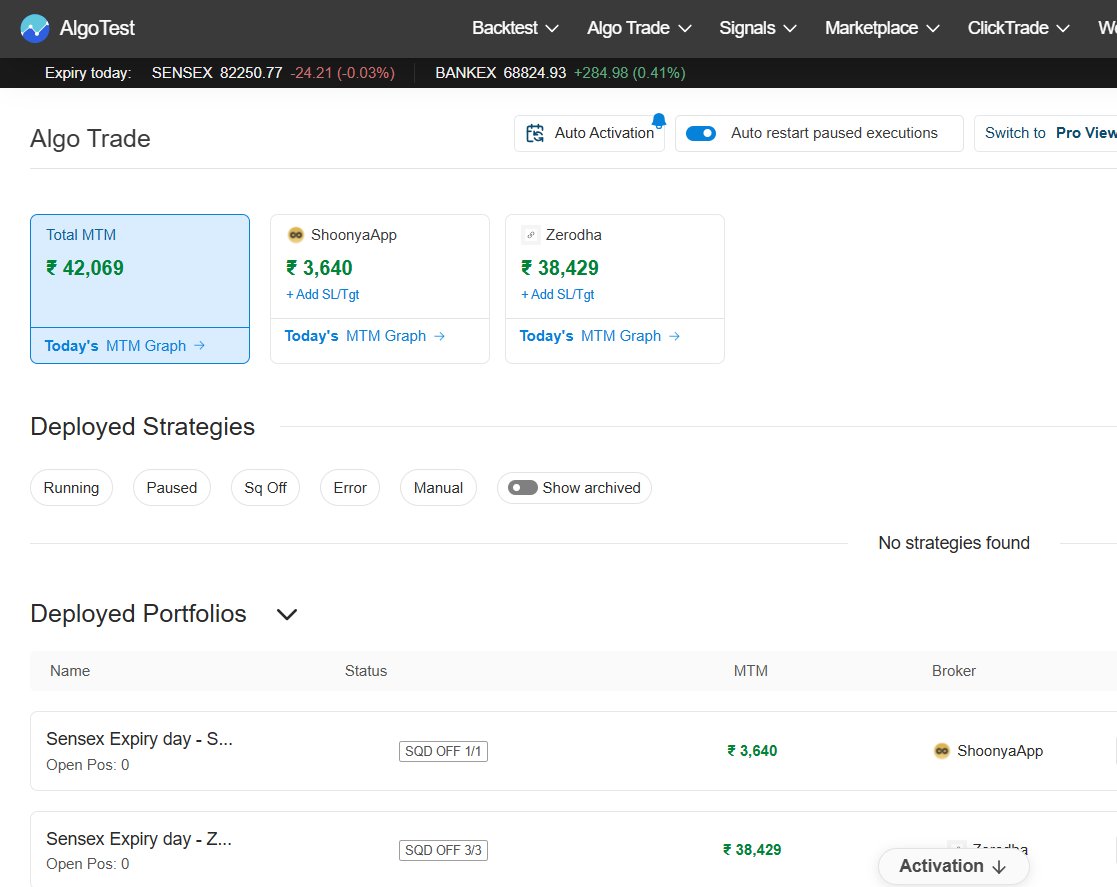Click the Name column header
The image size is (1117, 887).
click(x=70, y=671)
